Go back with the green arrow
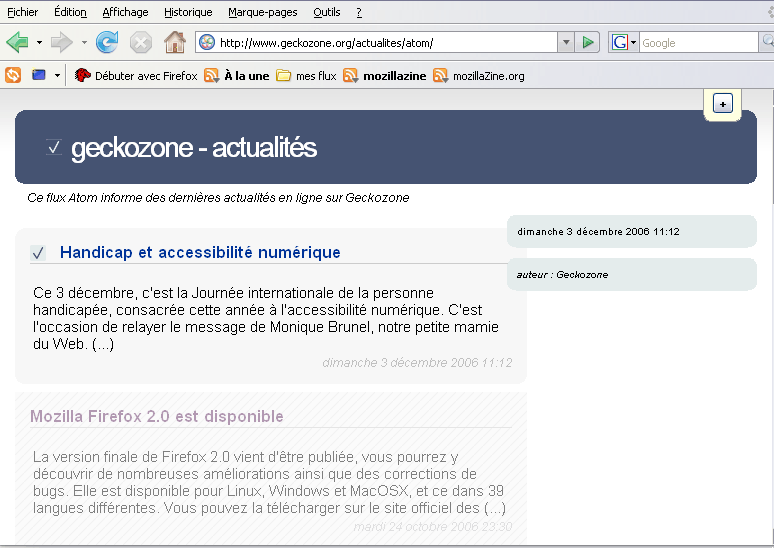774x548 pixels. (x=18, y=42)
